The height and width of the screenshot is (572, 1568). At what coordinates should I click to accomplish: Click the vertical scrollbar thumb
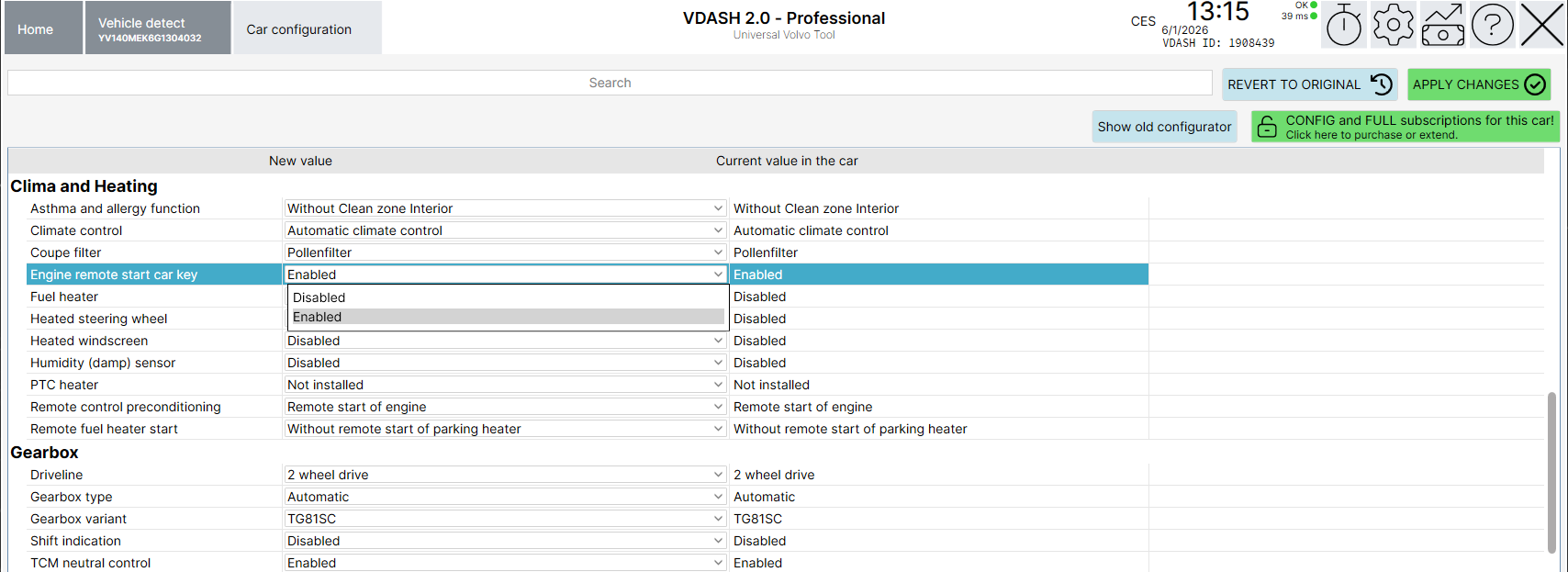tap(1552, 471)
